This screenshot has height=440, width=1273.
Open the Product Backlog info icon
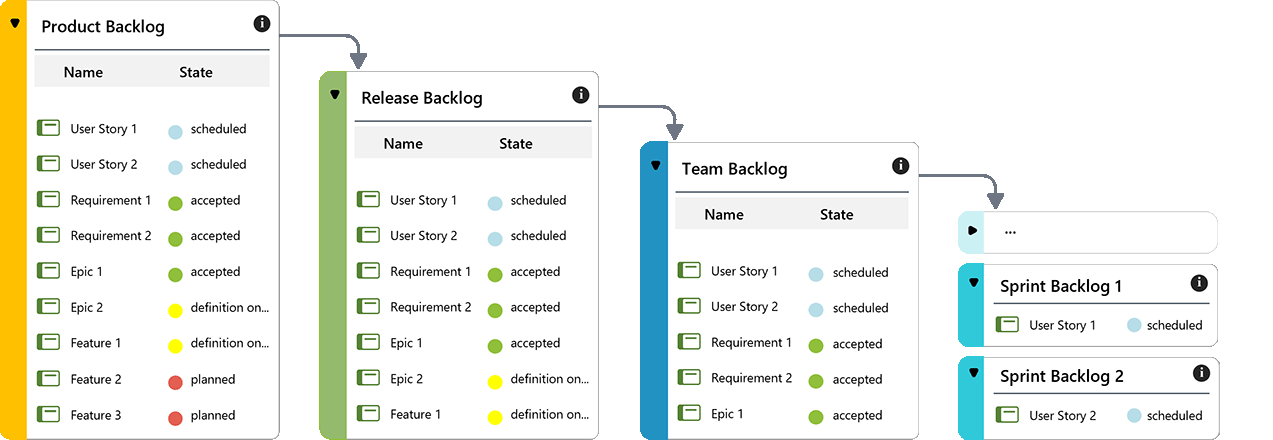[x=262, y=23]
